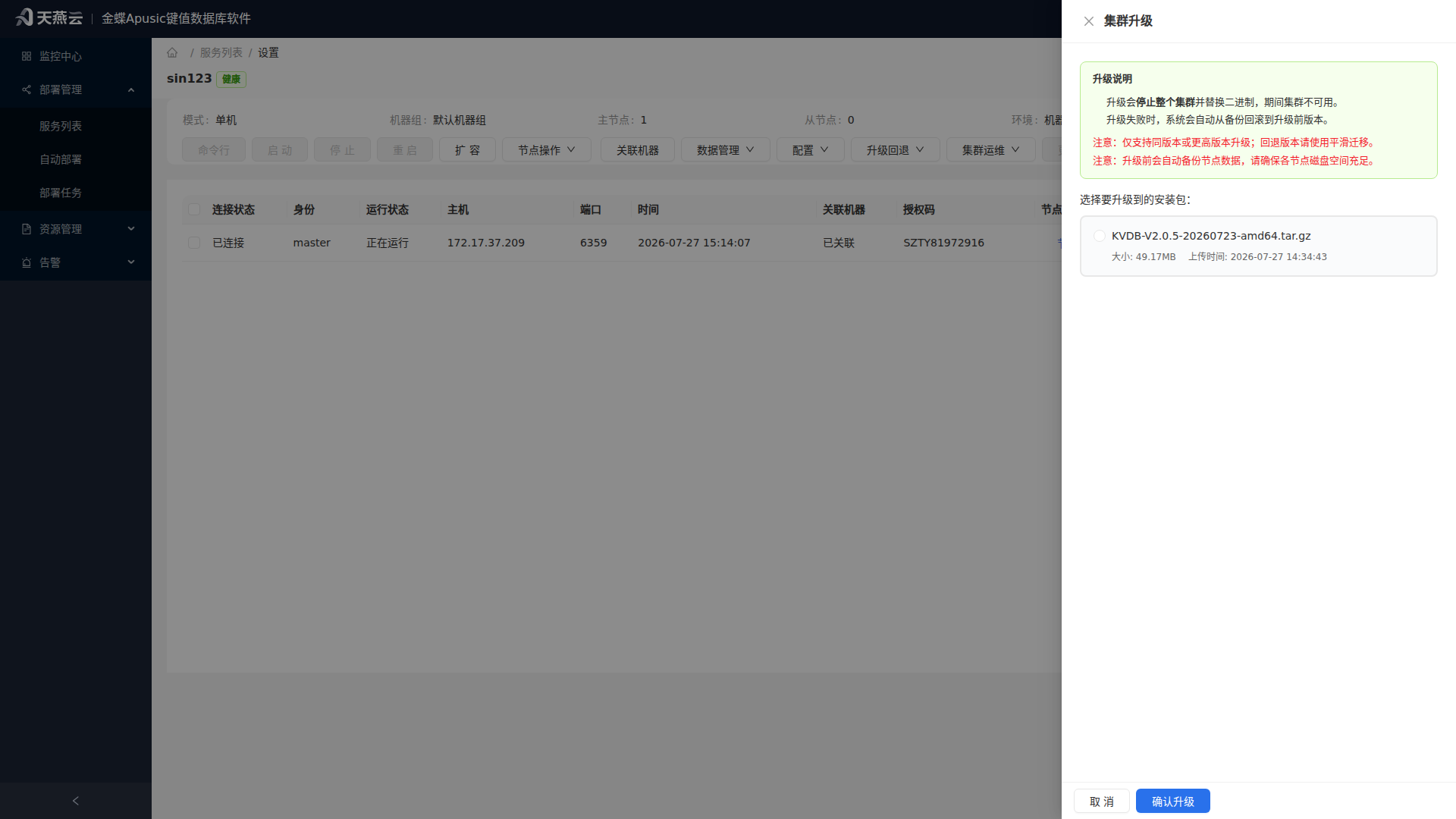Open the 升级回退 dropdown
The image size is (1456, 819).
pyautogui.click(x=895, y=150)
